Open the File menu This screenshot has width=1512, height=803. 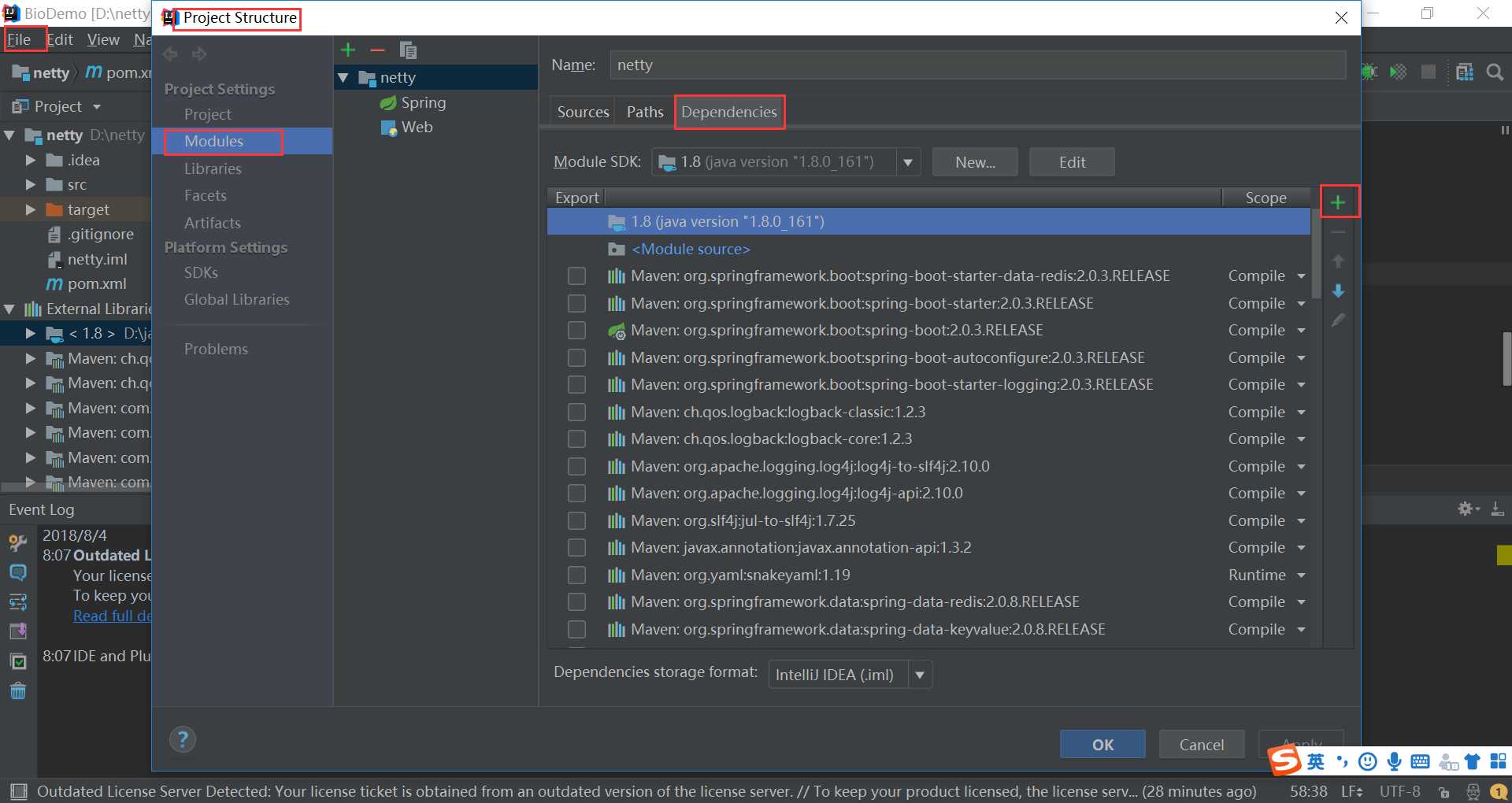coord(19,39)
